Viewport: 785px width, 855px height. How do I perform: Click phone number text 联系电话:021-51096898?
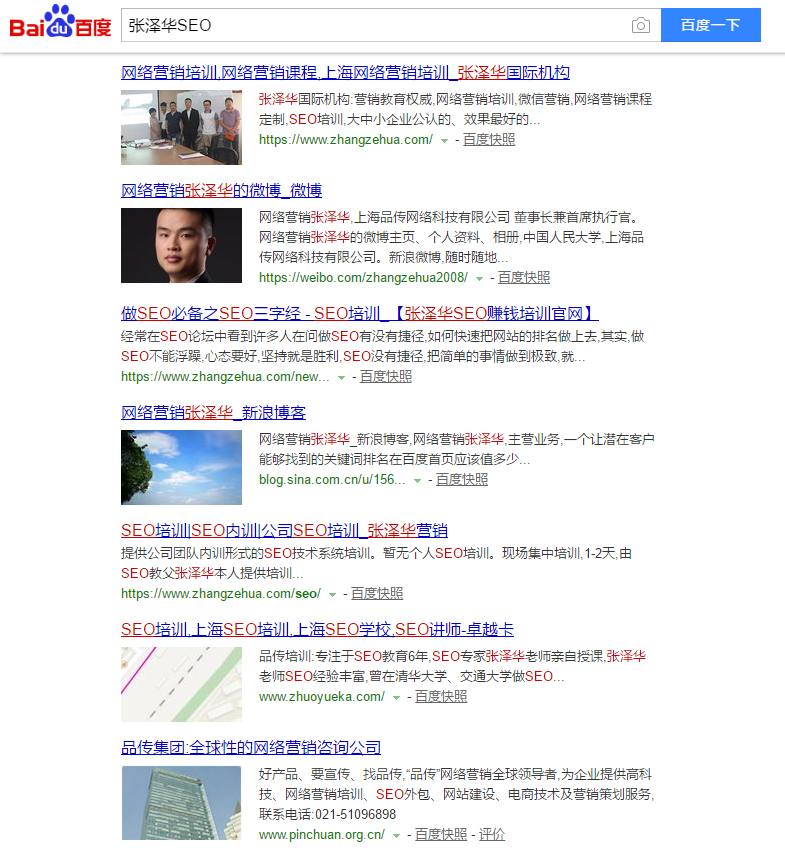pyautogui.click(x=327, y=815)
